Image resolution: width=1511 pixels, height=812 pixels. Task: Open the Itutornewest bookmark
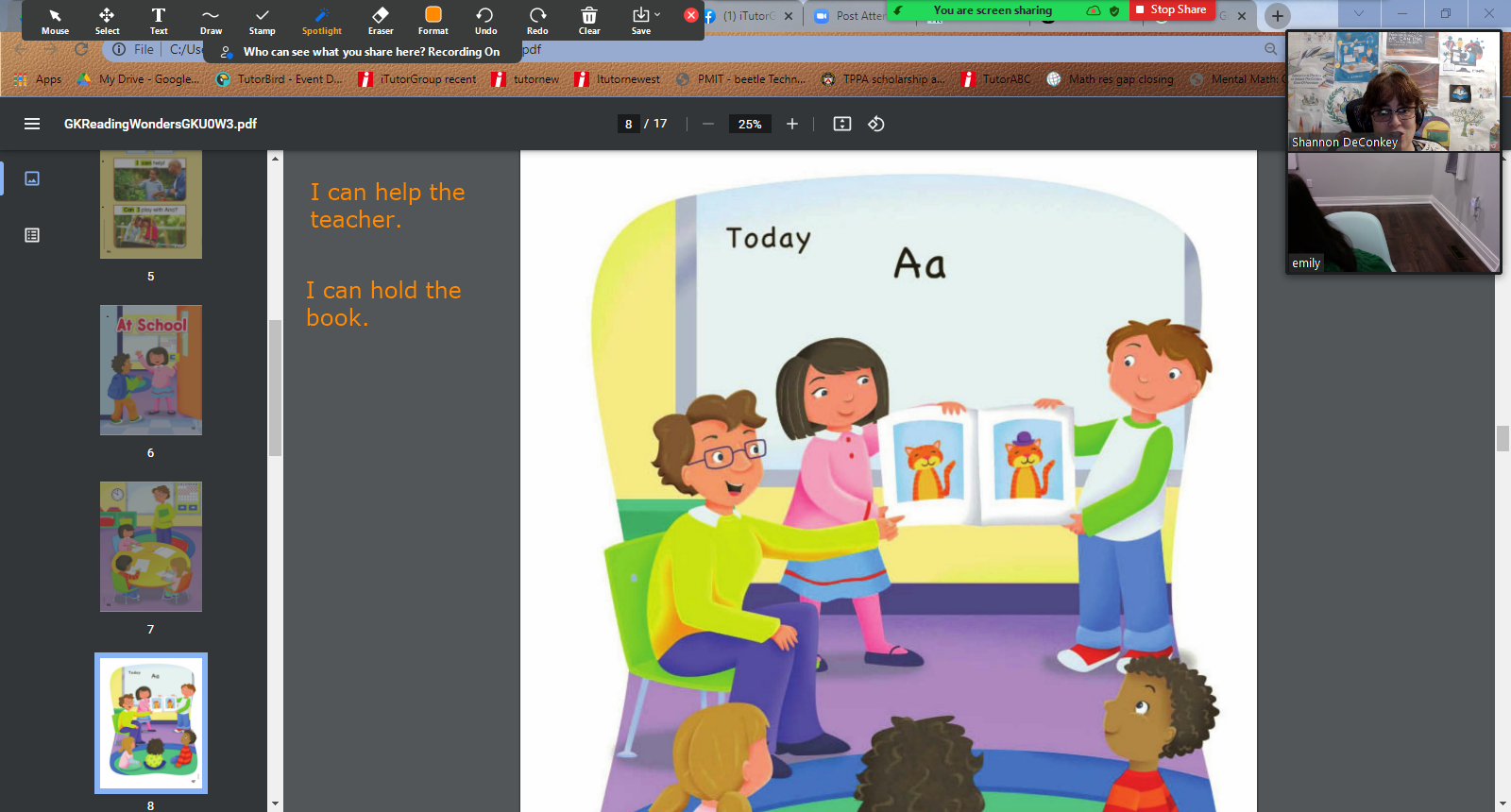pos(618,79)
